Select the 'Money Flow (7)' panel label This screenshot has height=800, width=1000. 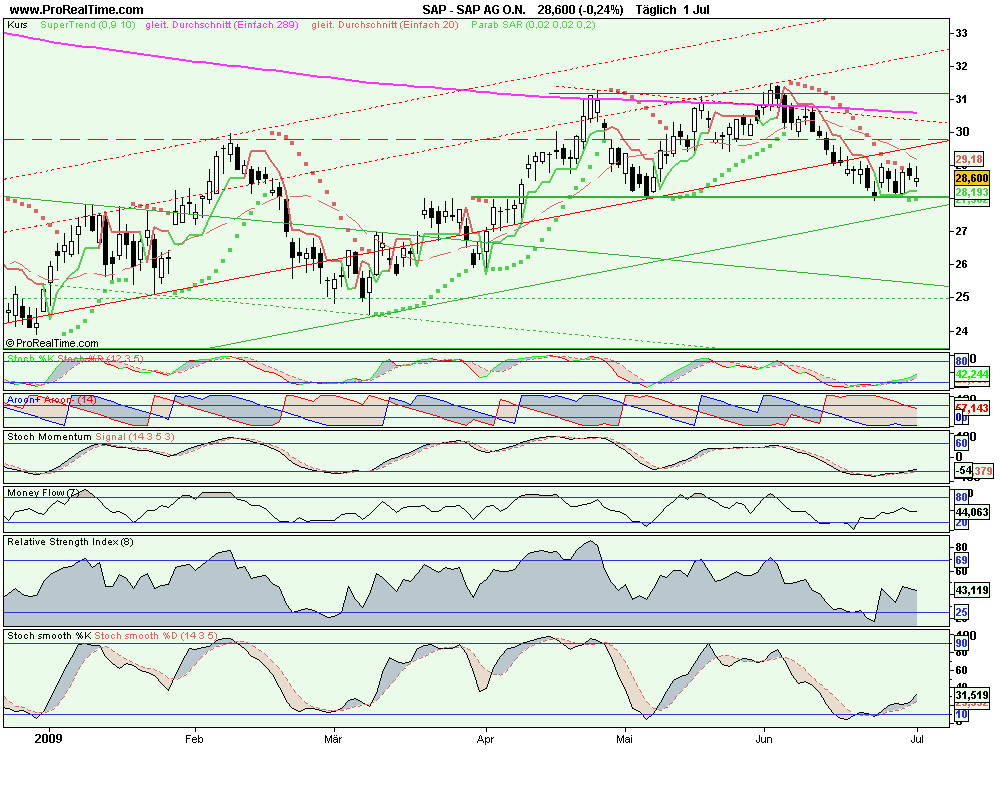pos(43,493)
